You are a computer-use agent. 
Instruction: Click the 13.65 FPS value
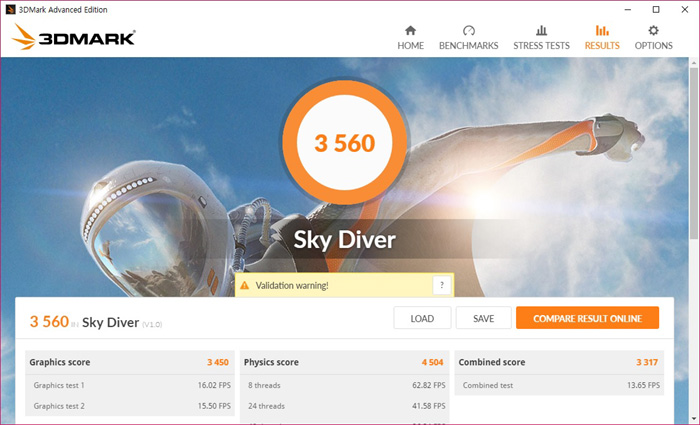tap(643, 385)
